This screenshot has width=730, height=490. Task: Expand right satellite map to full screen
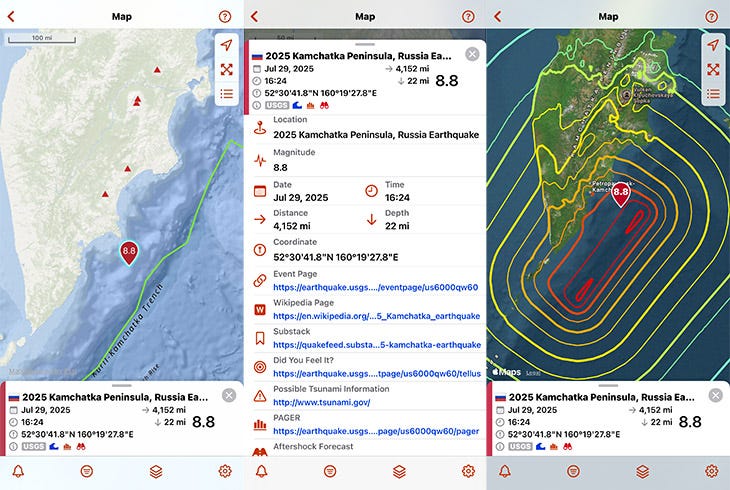pos(713,69)
